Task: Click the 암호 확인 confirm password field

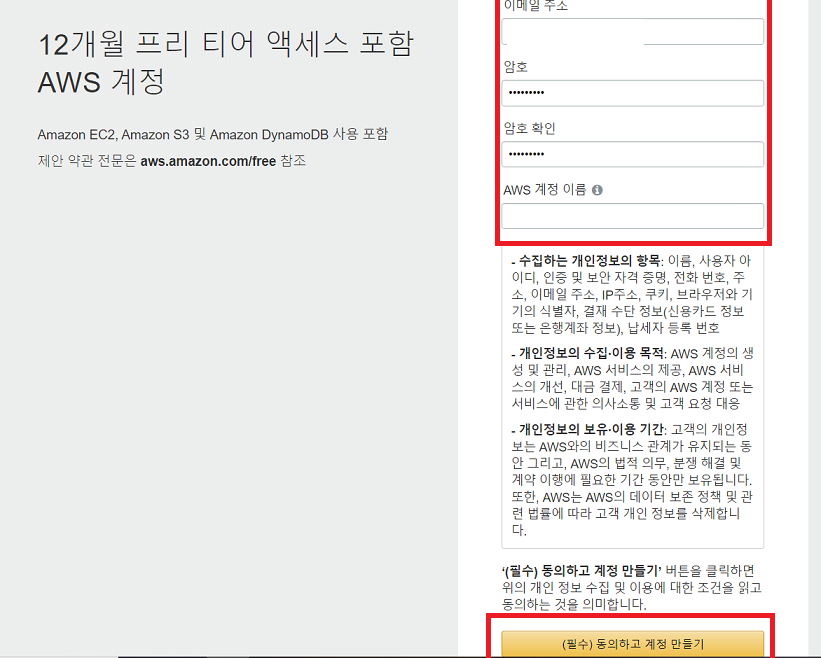Action: (x=633, y=154)
